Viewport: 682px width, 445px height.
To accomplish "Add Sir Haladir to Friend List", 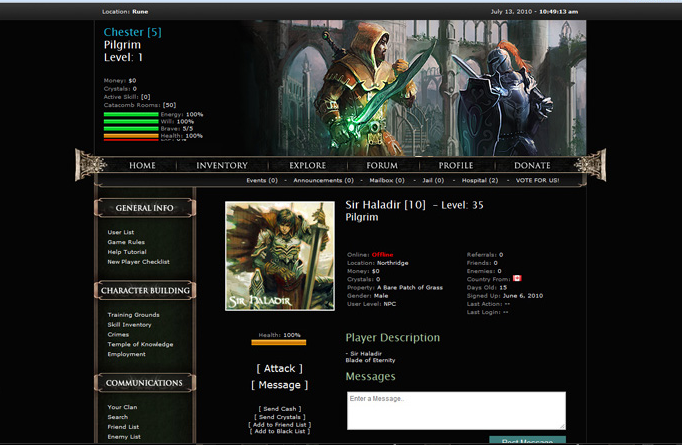I will click(280, 425).
